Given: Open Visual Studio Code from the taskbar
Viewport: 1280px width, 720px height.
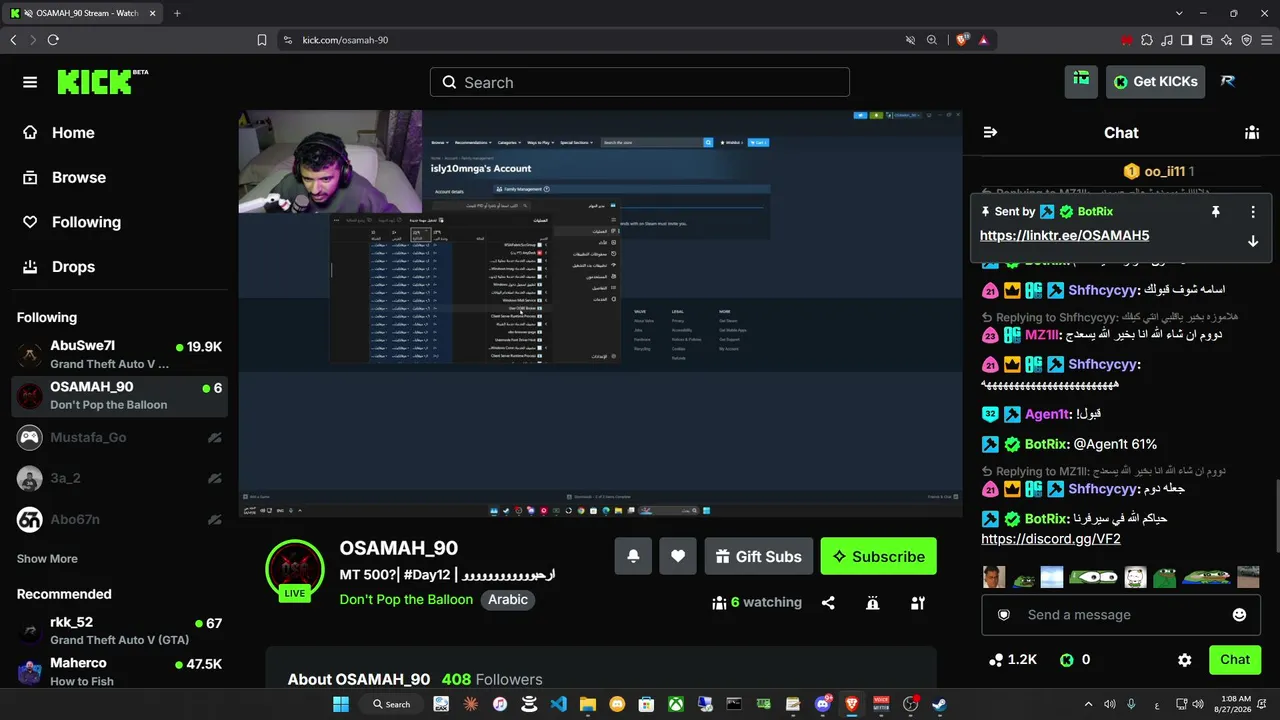Looking at the screenshot, I should pos(559,704).
